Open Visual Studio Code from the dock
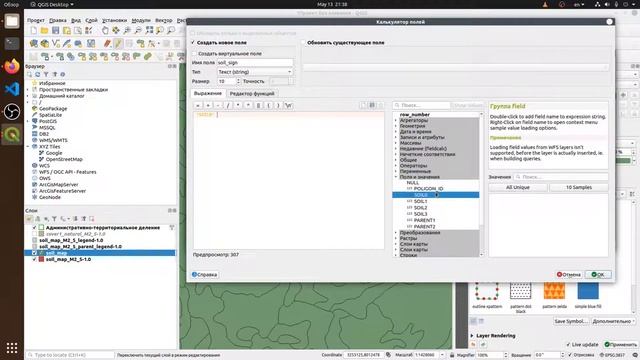The image size is (640, 360). (x=12, y=89)
